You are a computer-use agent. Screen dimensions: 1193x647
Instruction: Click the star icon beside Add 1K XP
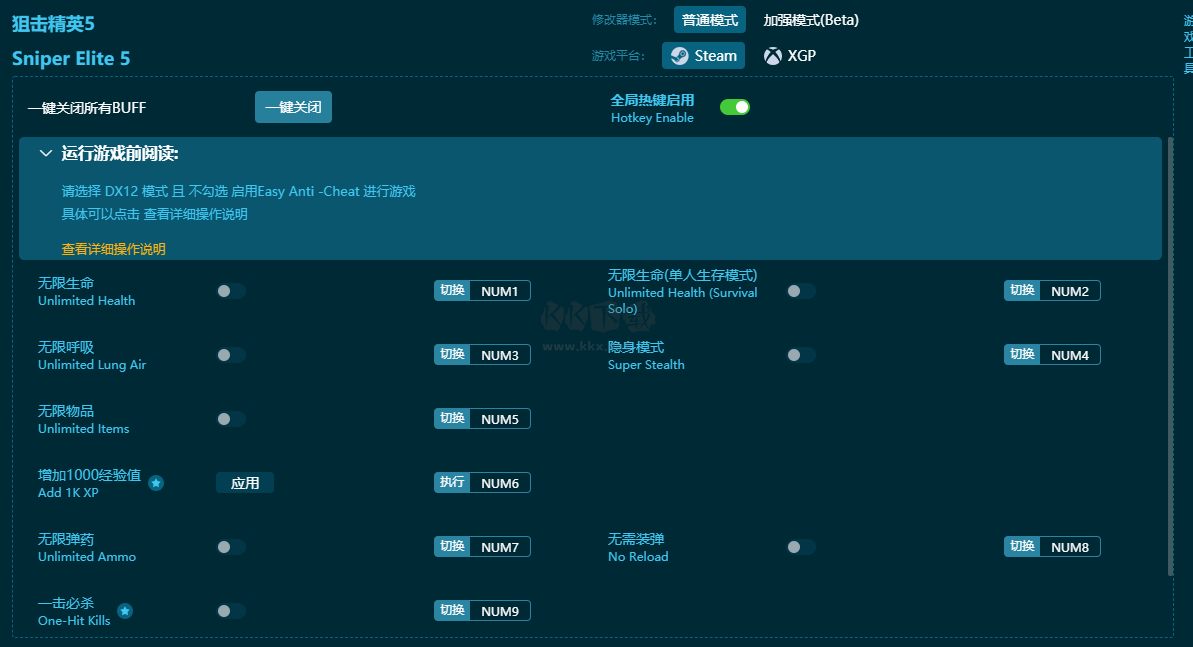(x=156, y=483)
